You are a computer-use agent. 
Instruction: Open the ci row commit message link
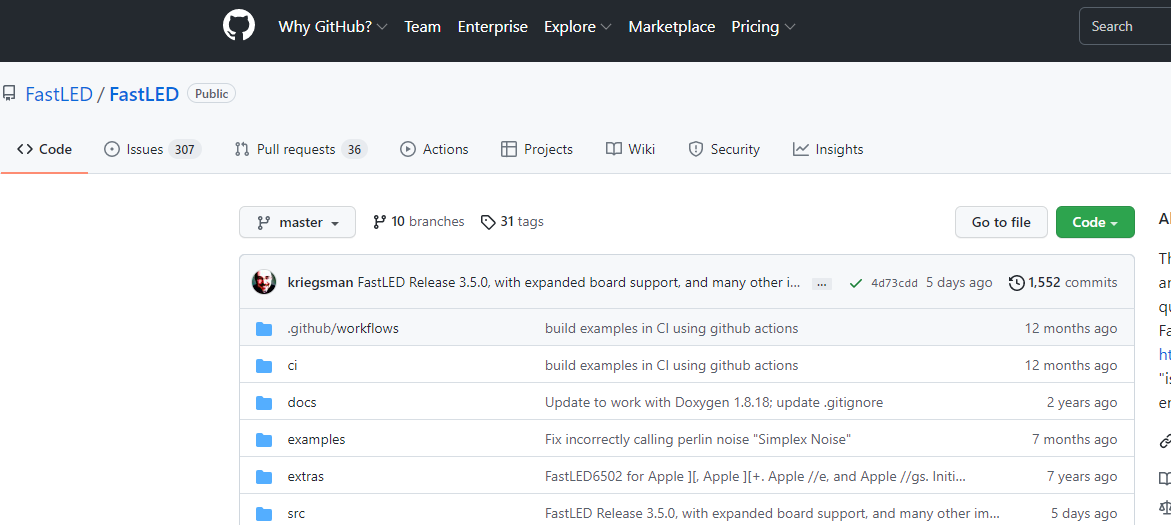pyautogui.click(x=671, y=366)
